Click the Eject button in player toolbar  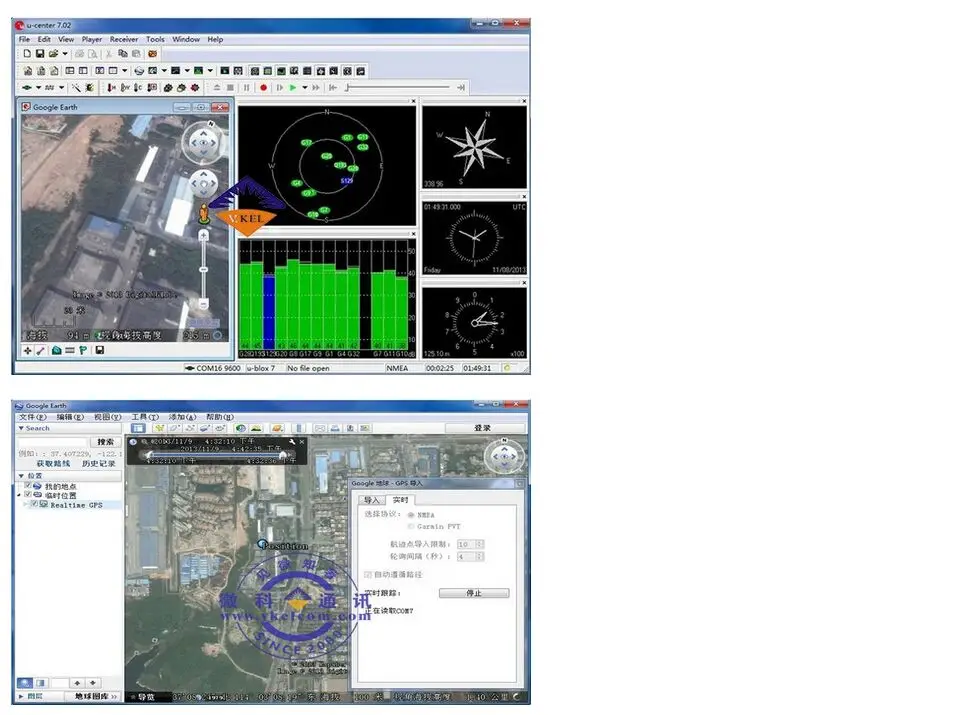(217, 88)
